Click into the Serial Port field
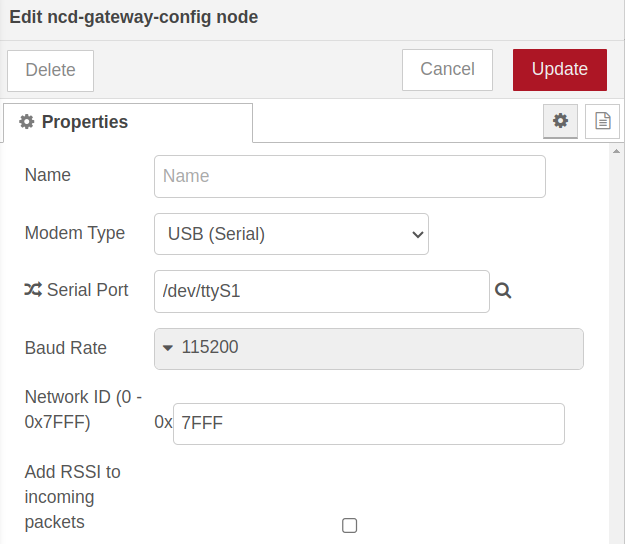The image size is (625, 544). (321, 291)
